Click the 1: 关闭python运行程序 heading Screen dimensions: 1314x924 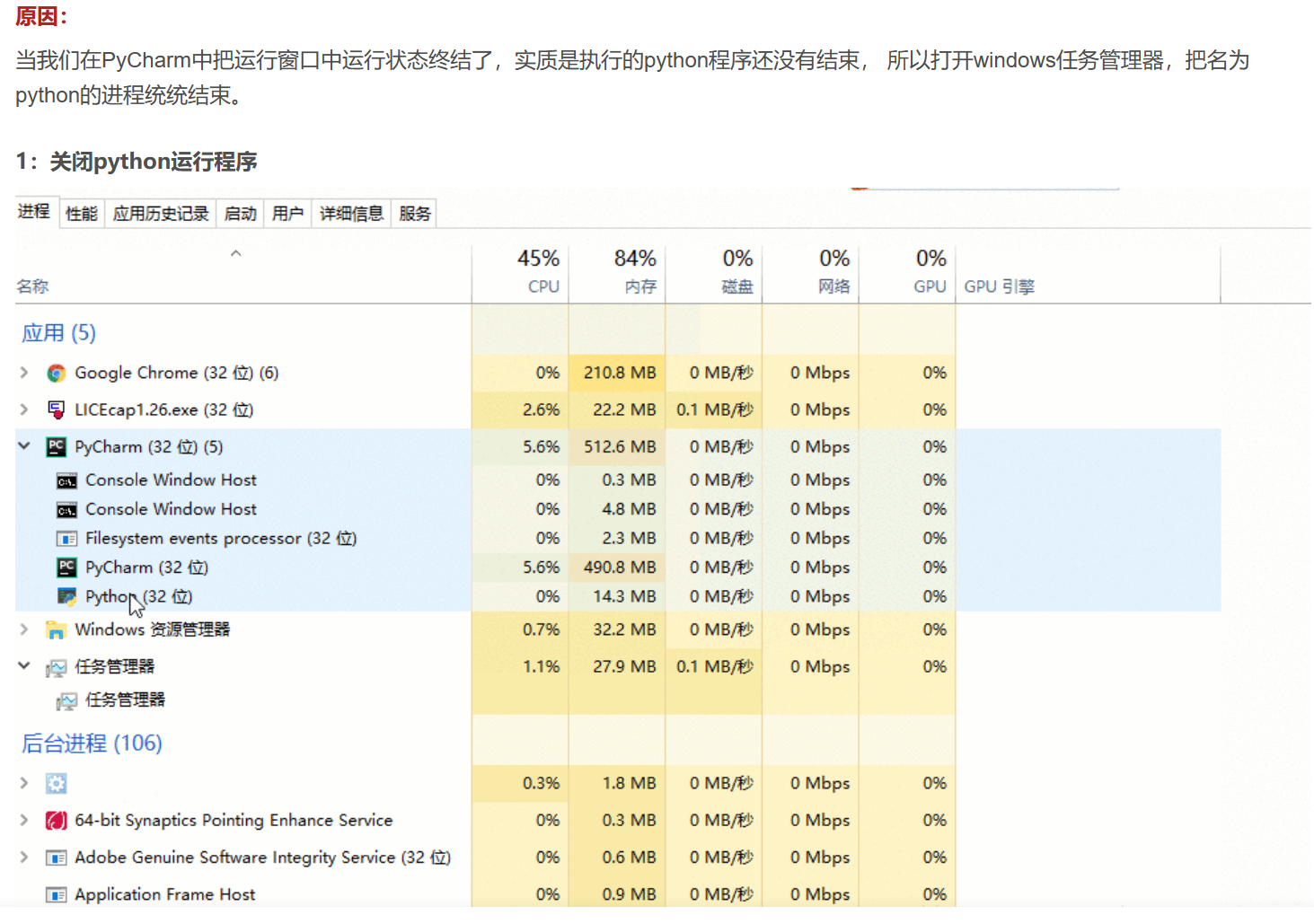(137, 162)
